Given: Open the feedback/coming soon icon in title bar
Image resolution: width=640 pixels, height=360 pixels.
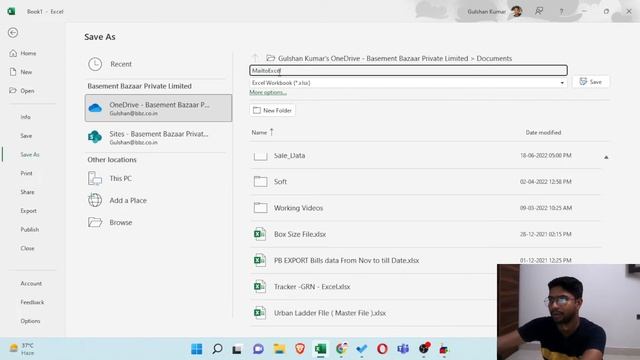Looking at the screenshot, I should 539,11.
